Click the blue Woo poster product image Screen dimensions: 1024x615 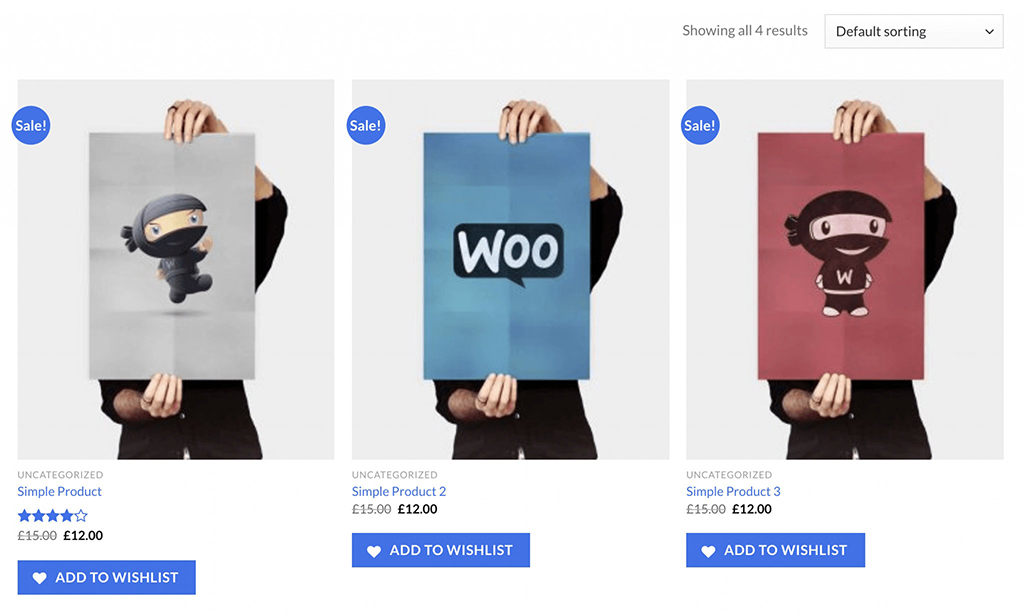511,270
